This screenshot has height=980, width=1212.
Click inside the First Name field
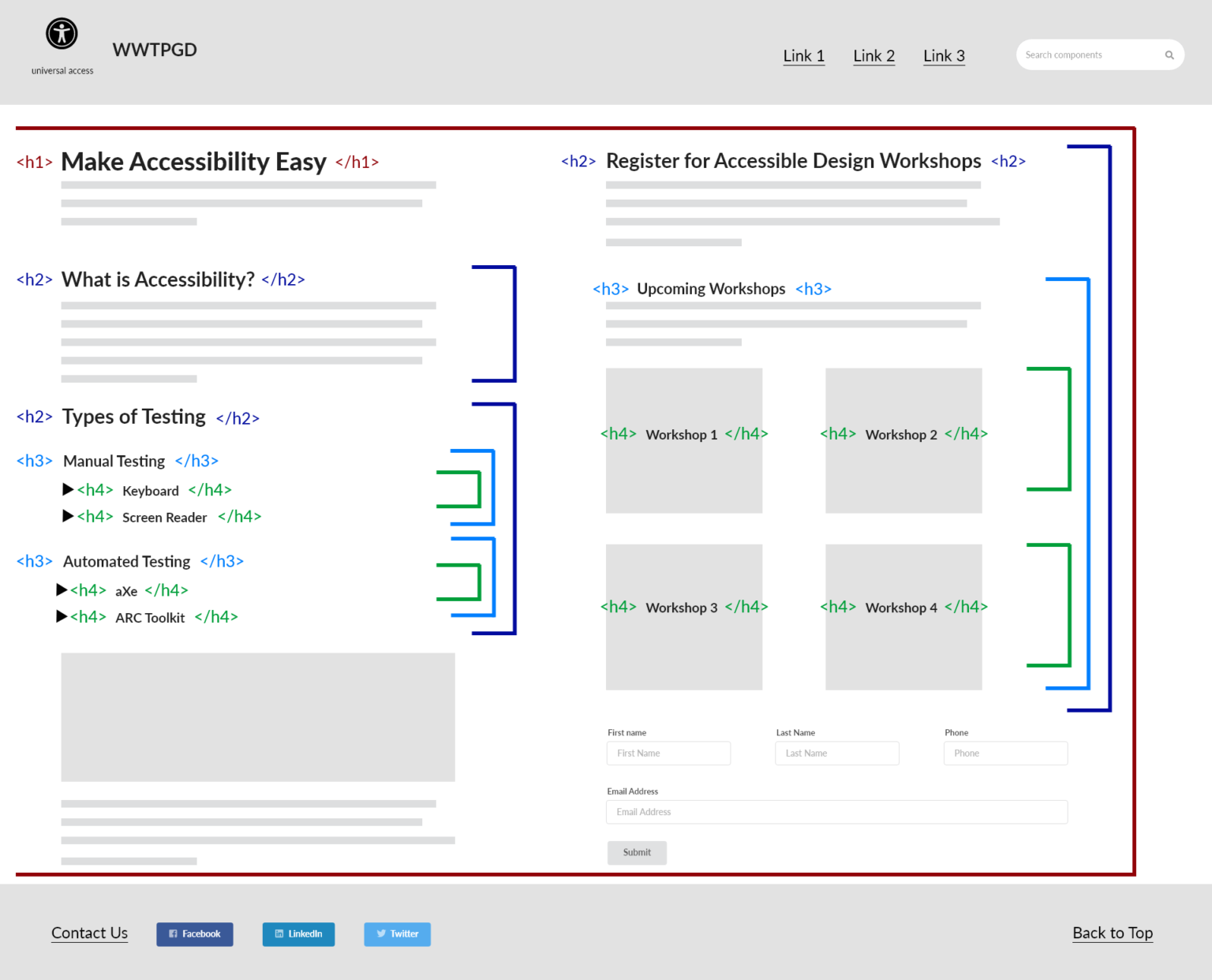(x=668, y=753)
